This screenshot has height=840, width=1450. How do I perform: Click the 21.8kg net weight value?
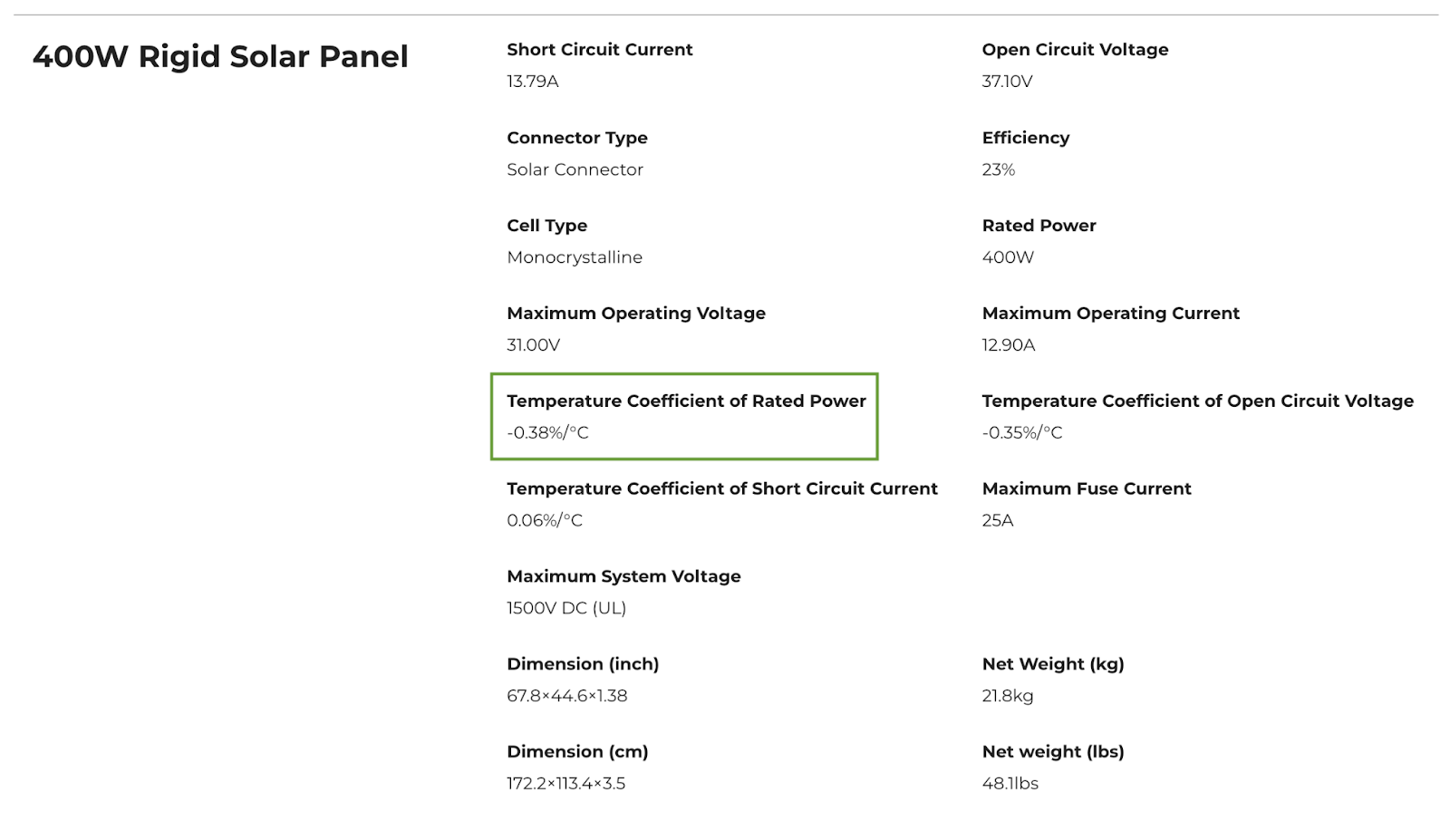tap(1007, 696)
